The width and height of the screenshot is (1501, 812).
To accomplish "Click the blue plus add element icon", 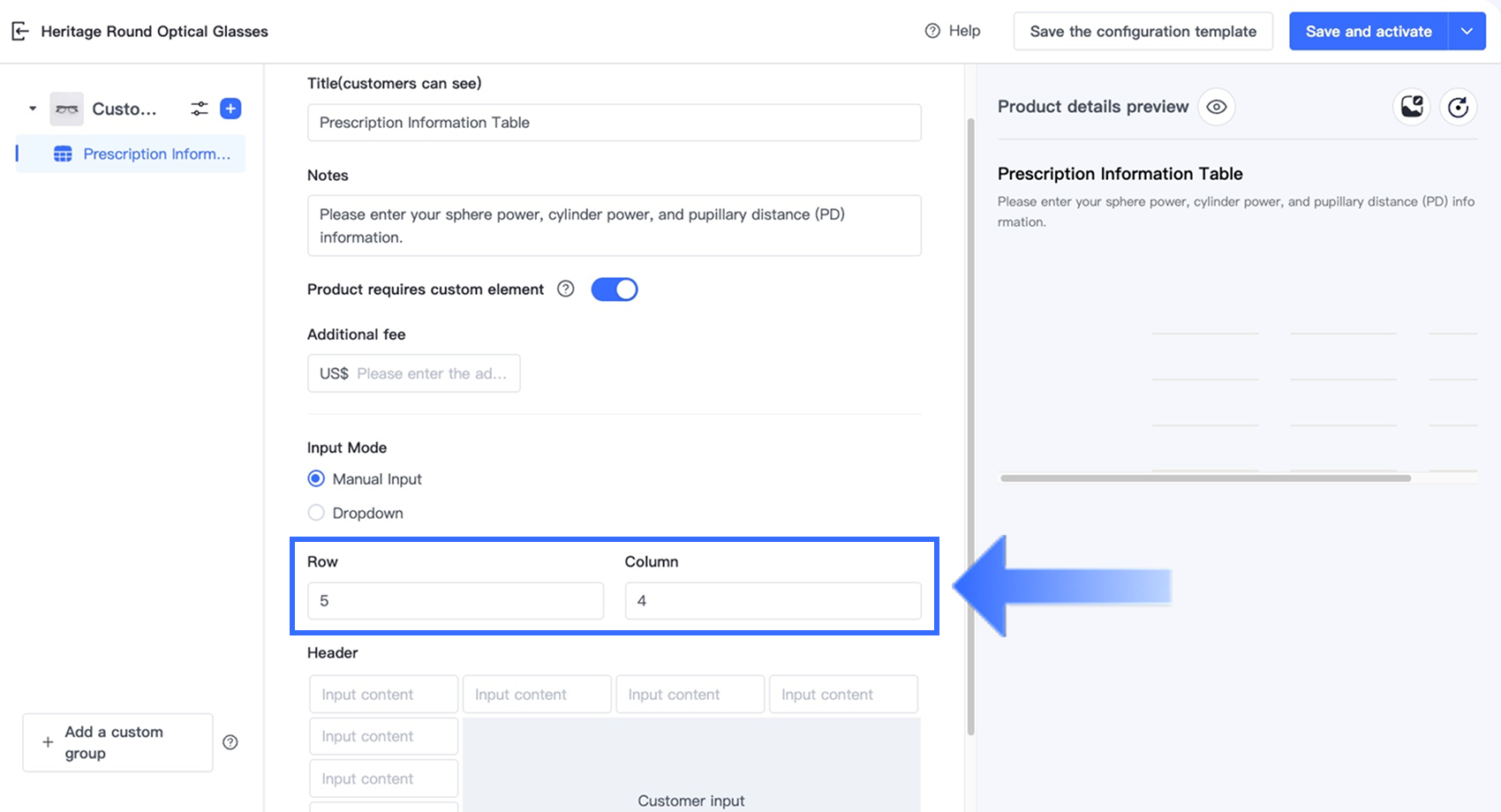I will pos(230,109).
